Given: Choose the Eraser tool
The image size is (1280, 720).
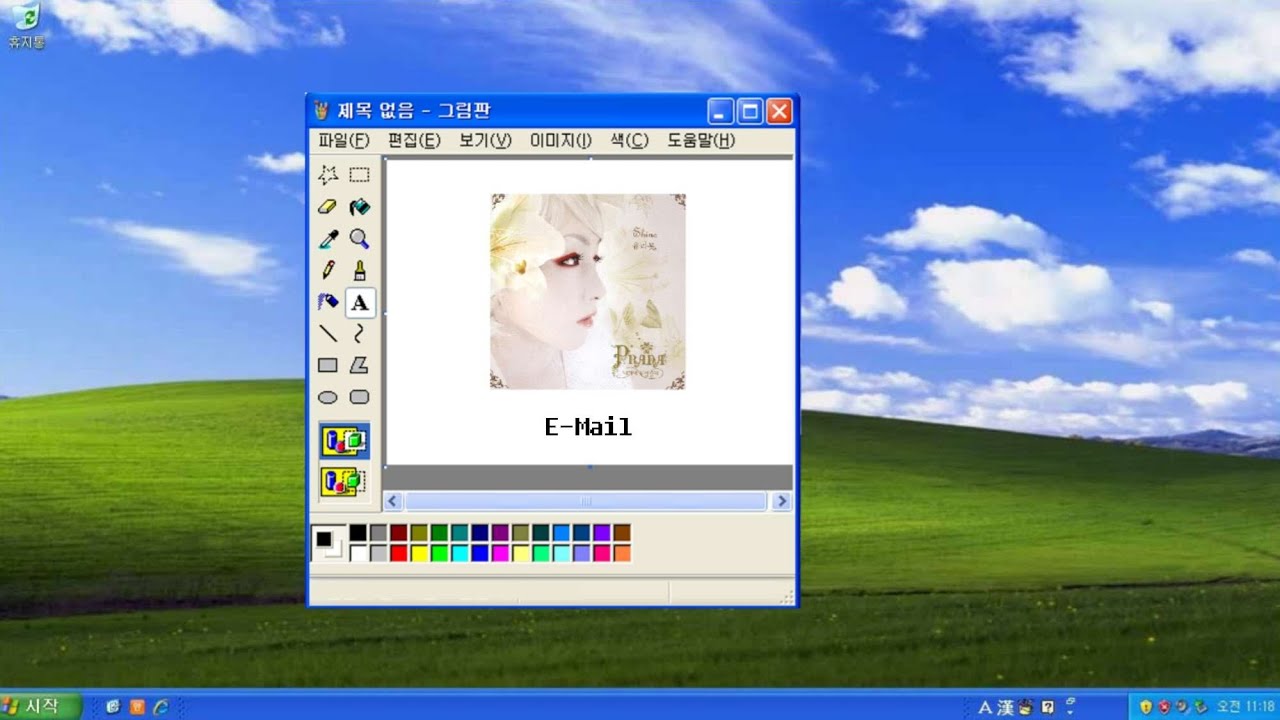Looking at the screenshot, I should [328, 207].
